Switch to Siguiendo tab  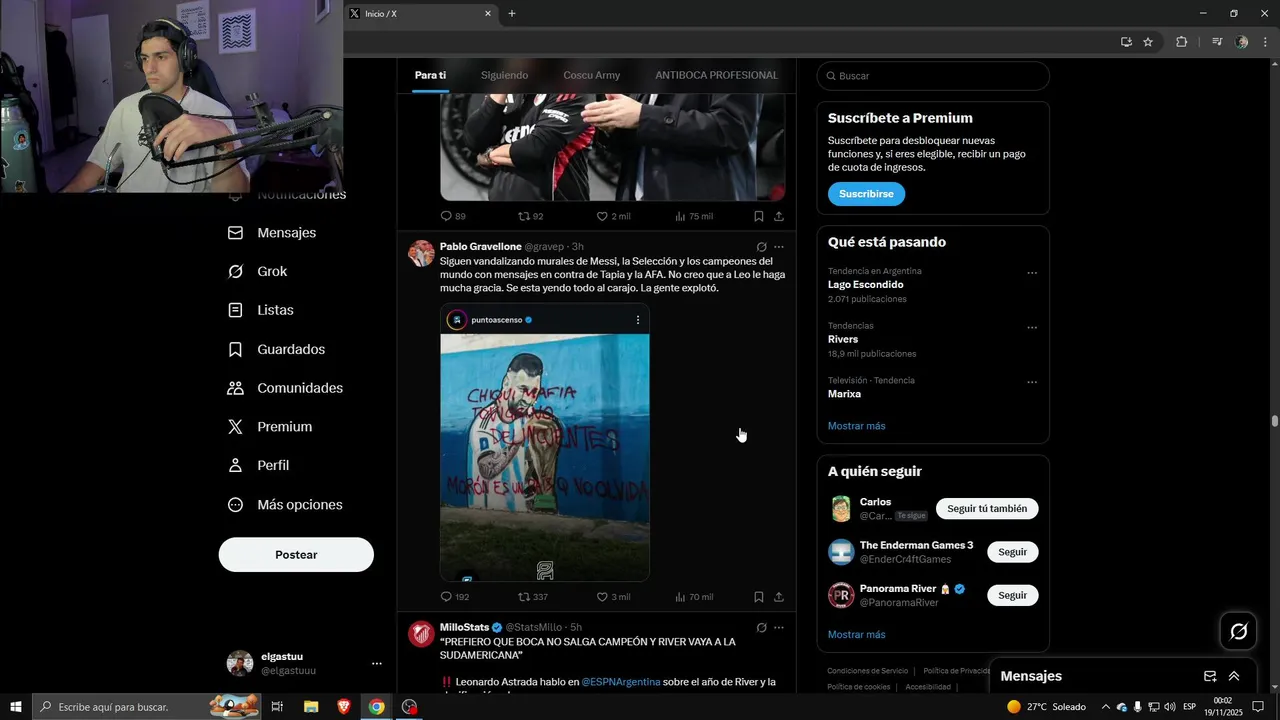[504, 75]
